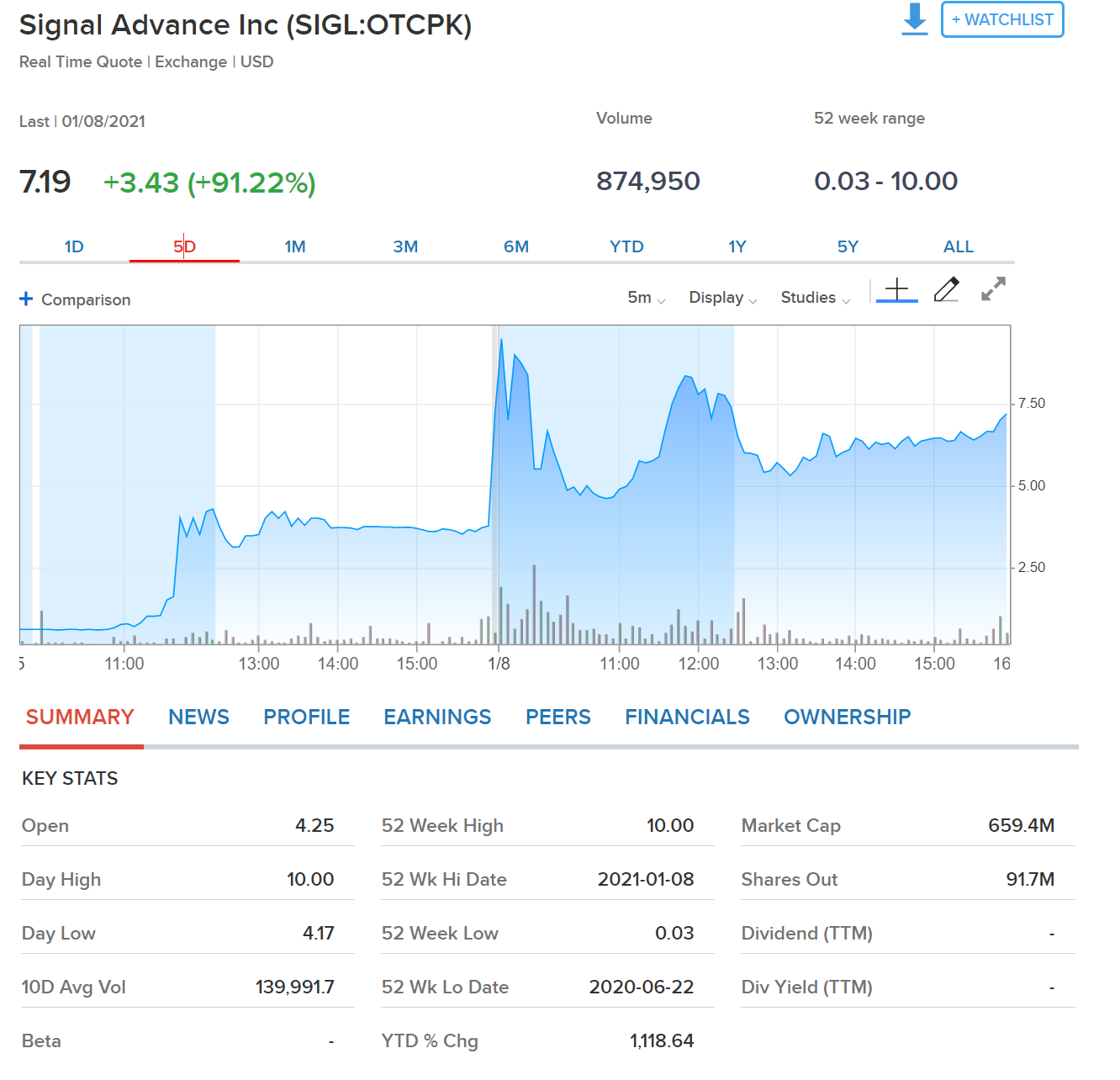Click the +3.43 (+91.22%) change value
The height and width of the screenshot is (1080, 1120).
(x=209, y=183)
